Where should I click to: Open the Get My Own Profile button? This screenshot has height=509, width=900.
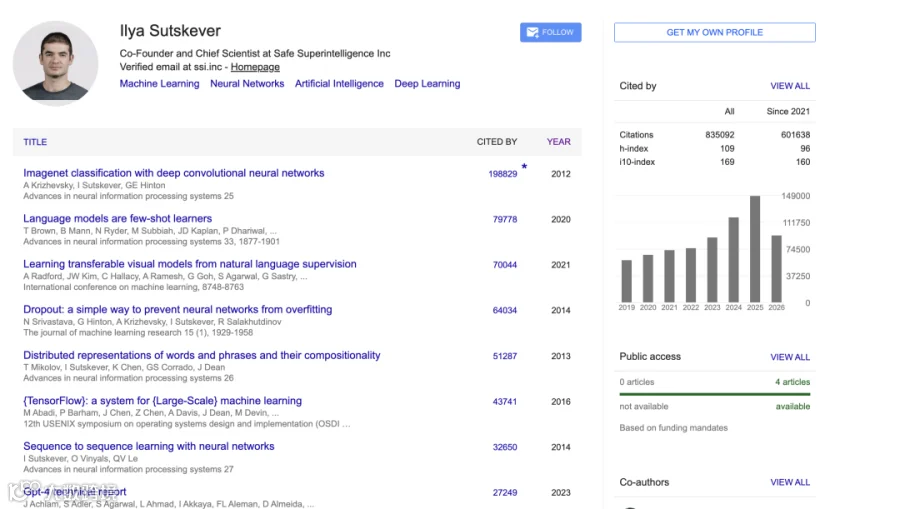coord(715,32)
